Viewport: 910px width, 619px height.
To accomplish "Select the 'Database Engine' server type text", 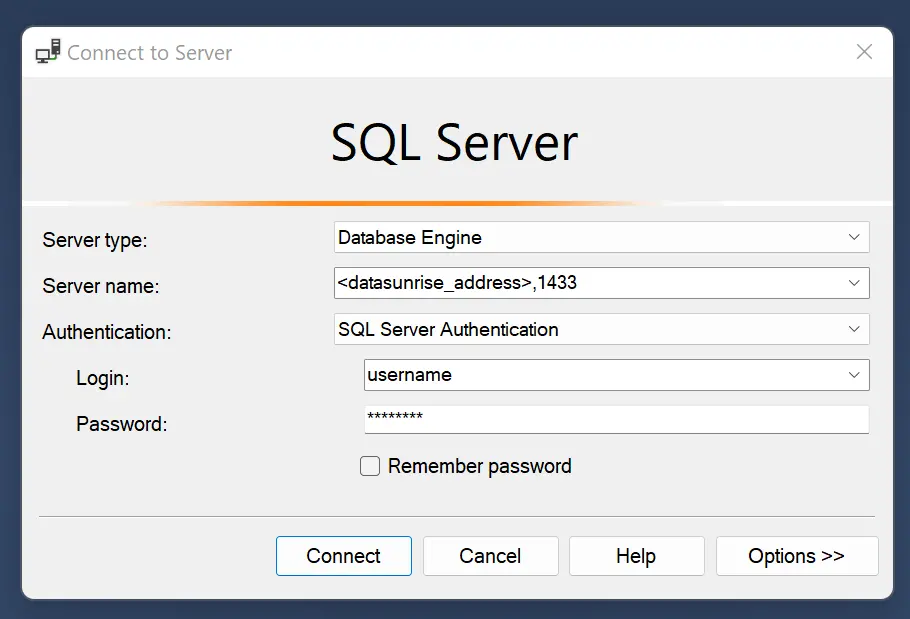I will point(410,238).
